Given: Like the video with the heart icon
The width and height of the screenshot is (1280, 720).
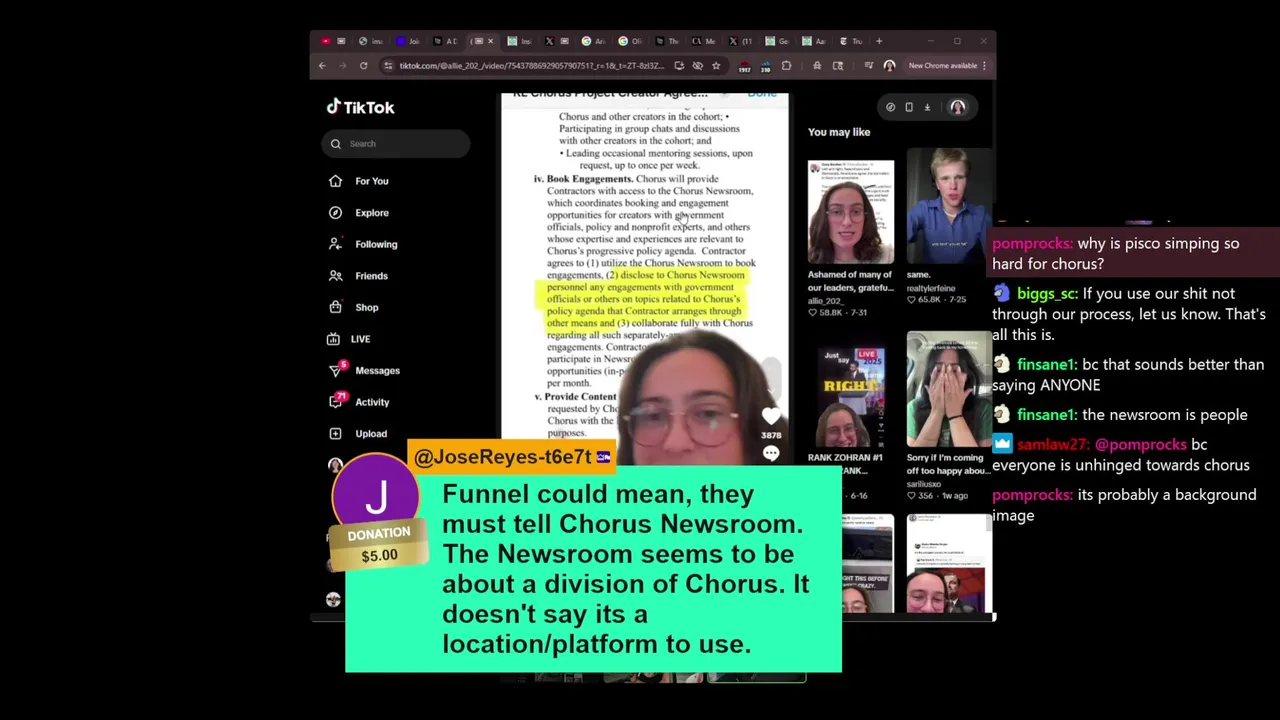Looking at the screenshot, I should pyautogui.click(x=771, y=416).
